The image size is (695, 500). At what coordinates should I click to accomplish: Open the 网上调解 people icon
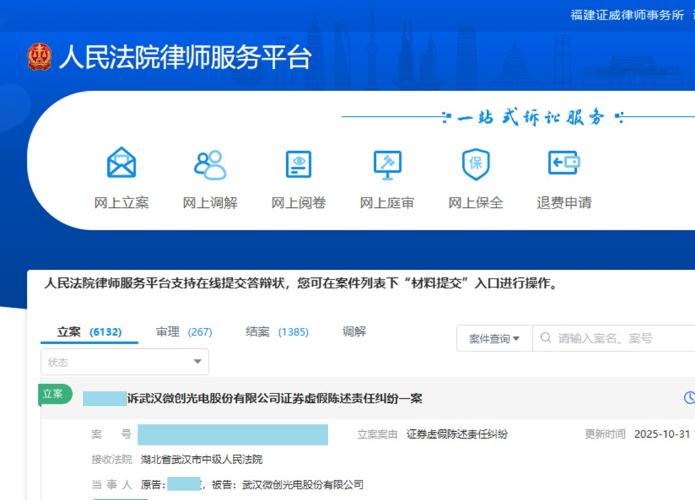pyautogui.click(x=210, y=164)
